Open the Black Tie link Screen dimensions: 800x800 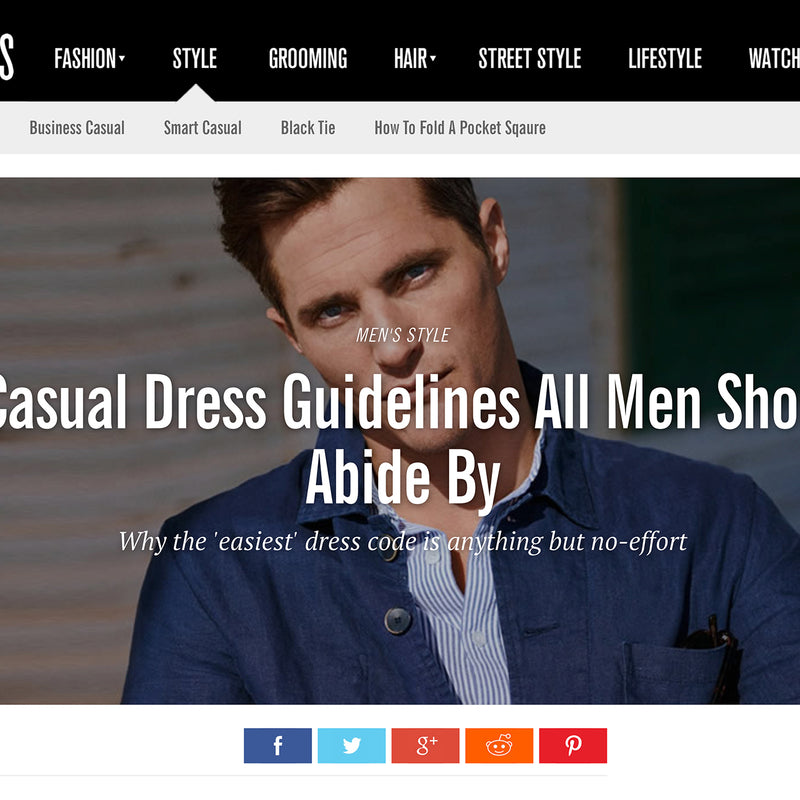click(308, 128)
